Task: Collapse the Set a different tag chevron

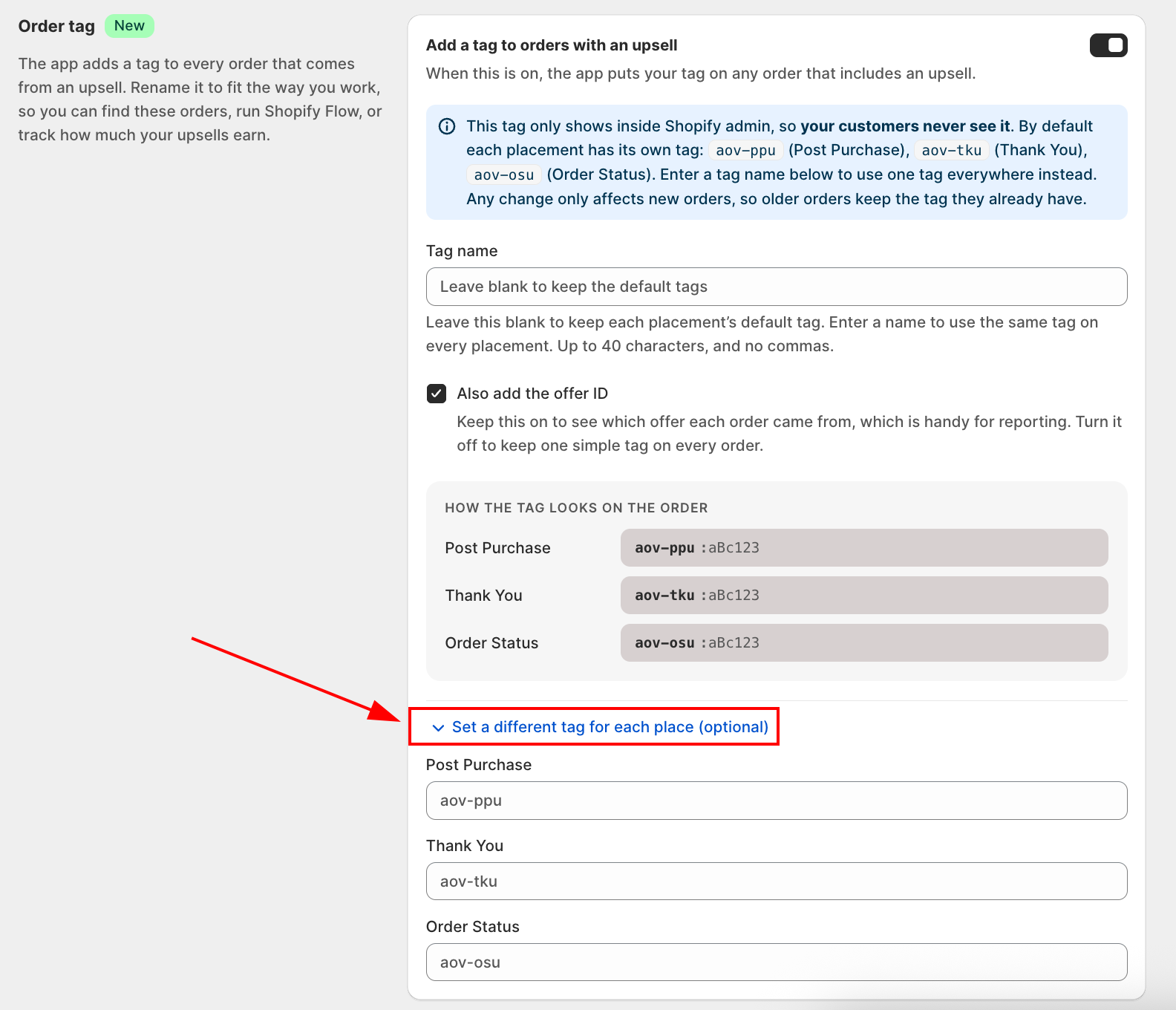Action: (x=438, y=728)
